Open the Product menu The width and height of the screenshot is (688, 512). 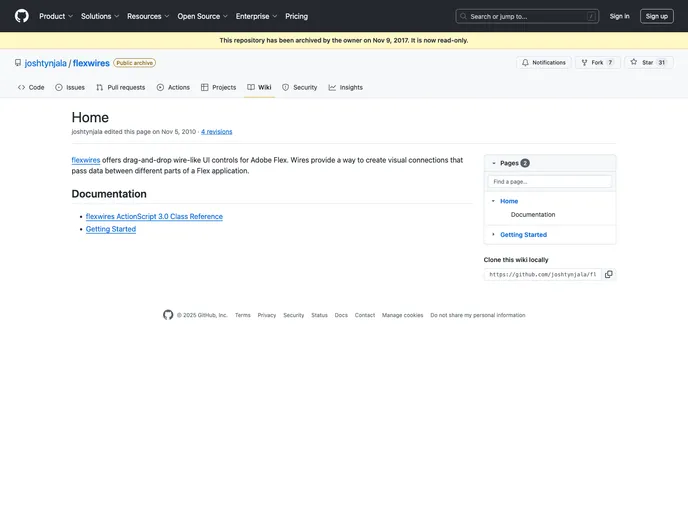(56, 16)
